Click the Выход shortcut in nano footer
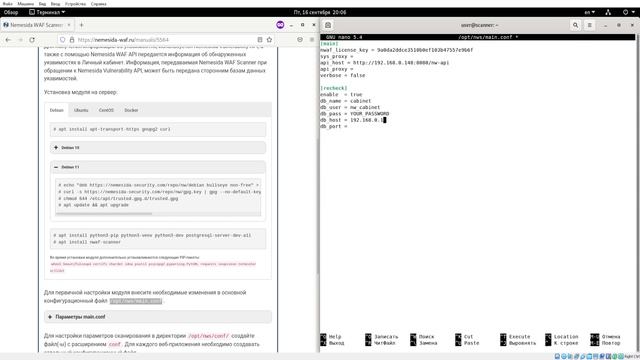The width and height of the screenshot is (640, 360). tap(332, 343)
